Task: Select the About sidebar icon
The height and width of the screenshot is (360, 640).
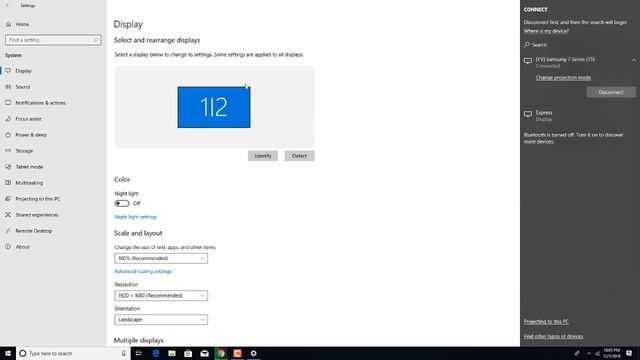Action: (8, 247)
